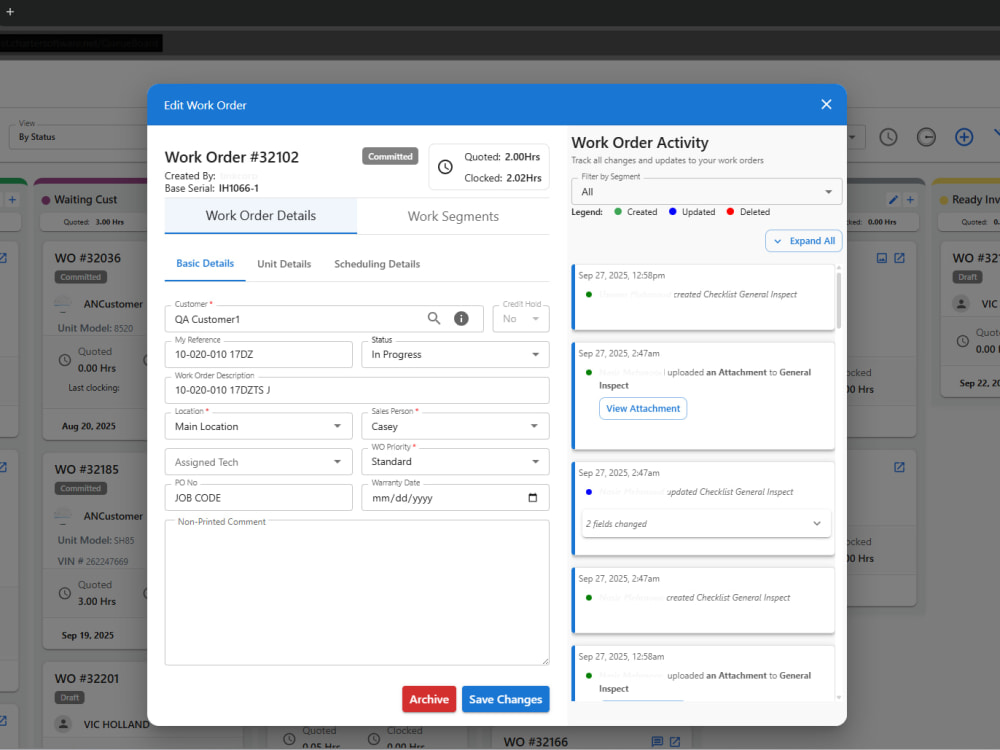Click the PO No field with JOB CODE
The width and height of the screenshot is (1000, 750).
tap(258, 497)
